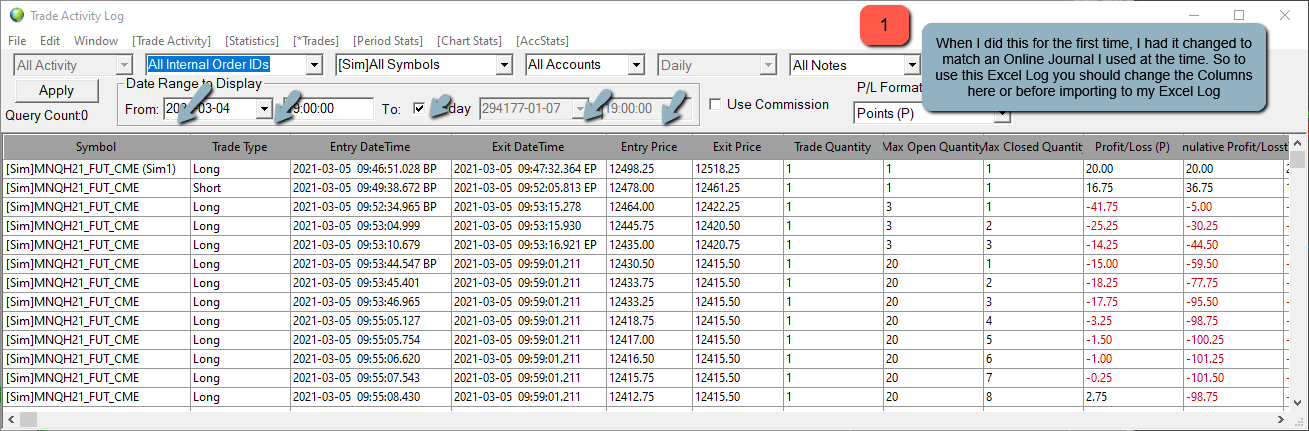Viewport: 1309px width, 431px height.
Task: Click the Trade Activity Log app icon
Action: pos(17,14)
